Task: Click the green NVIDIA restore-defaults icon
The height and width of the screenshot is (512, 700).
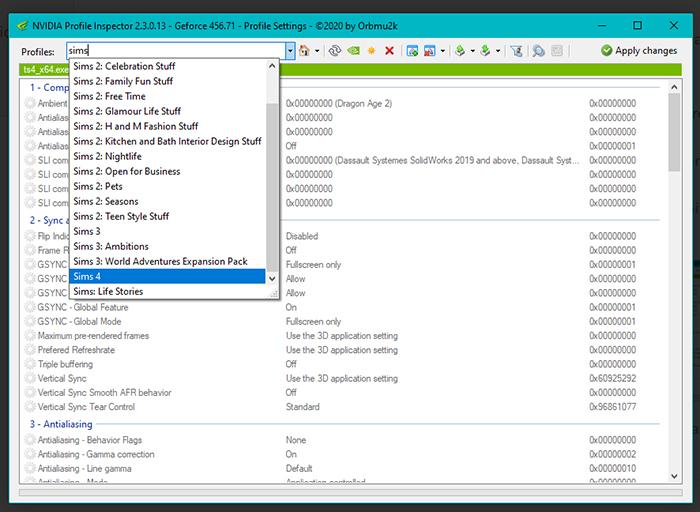Action: (x=353, y=50)
